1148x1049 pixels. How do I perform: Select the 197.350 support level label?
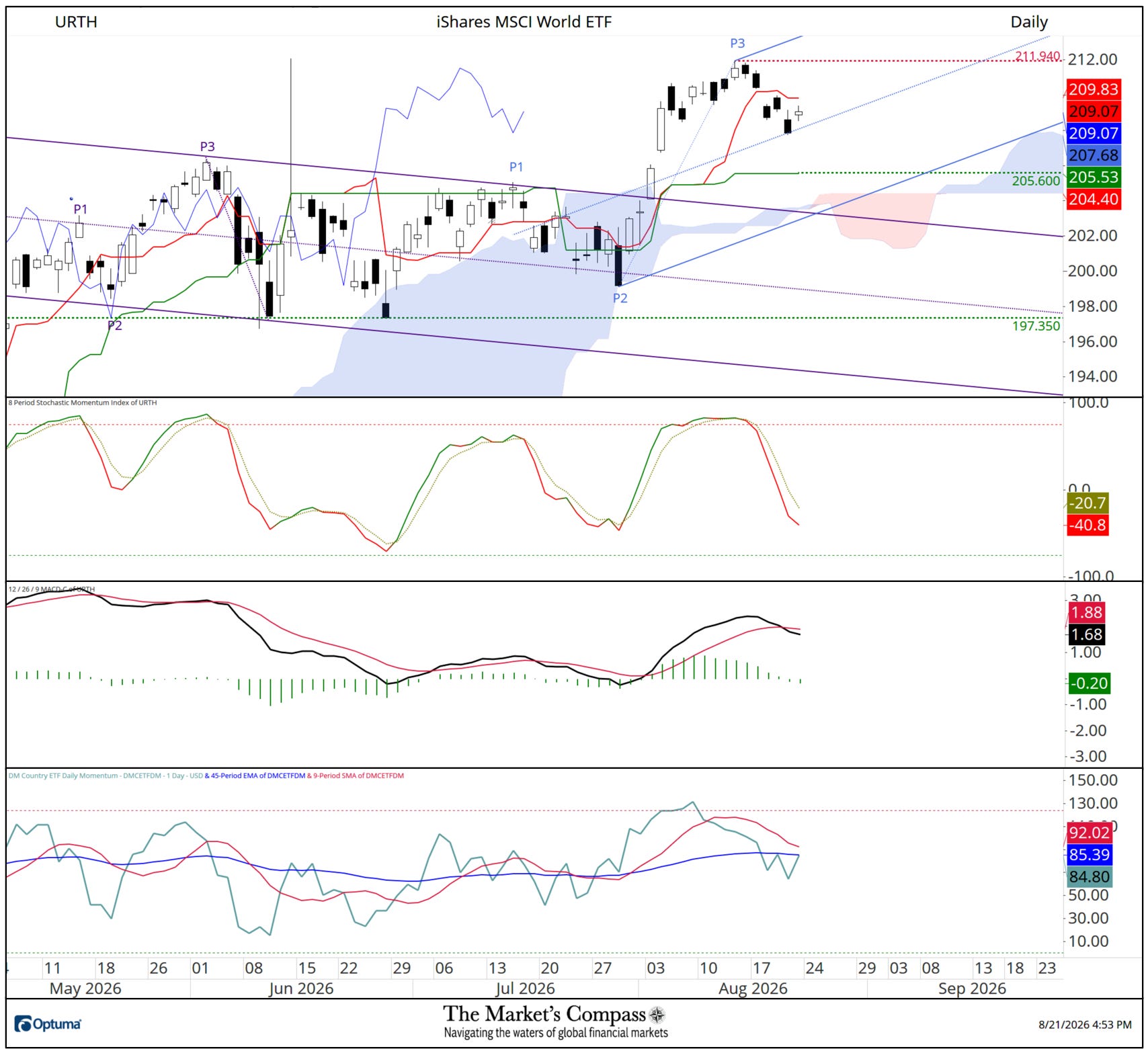1036,326
